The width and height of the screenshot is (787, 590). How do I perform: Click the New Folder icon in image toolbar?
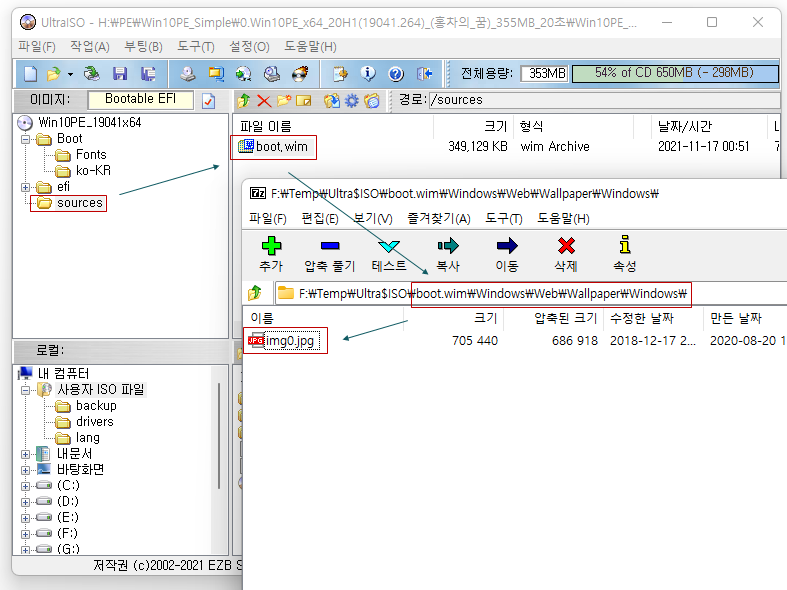pos(284,100)
